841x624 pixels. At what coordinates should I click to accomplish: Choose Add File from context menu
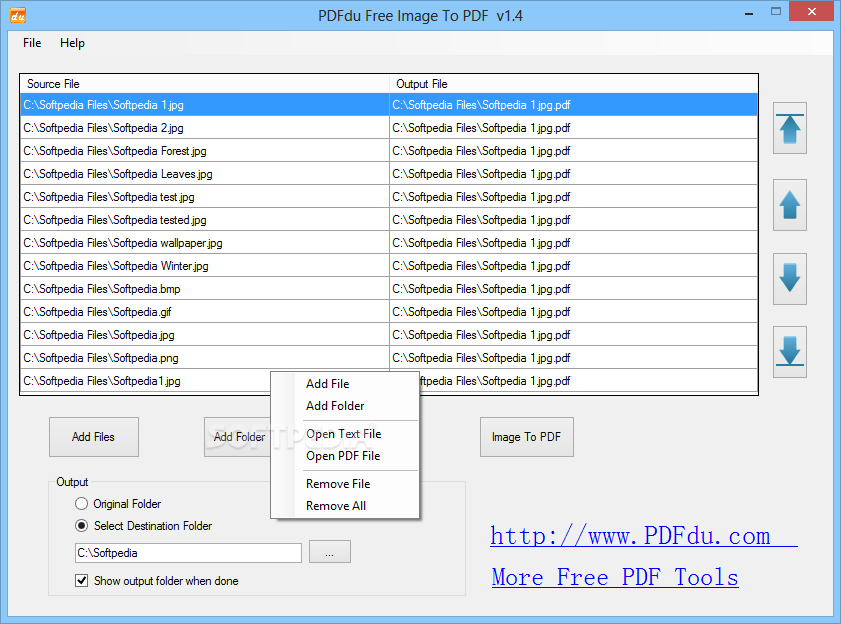328,384
